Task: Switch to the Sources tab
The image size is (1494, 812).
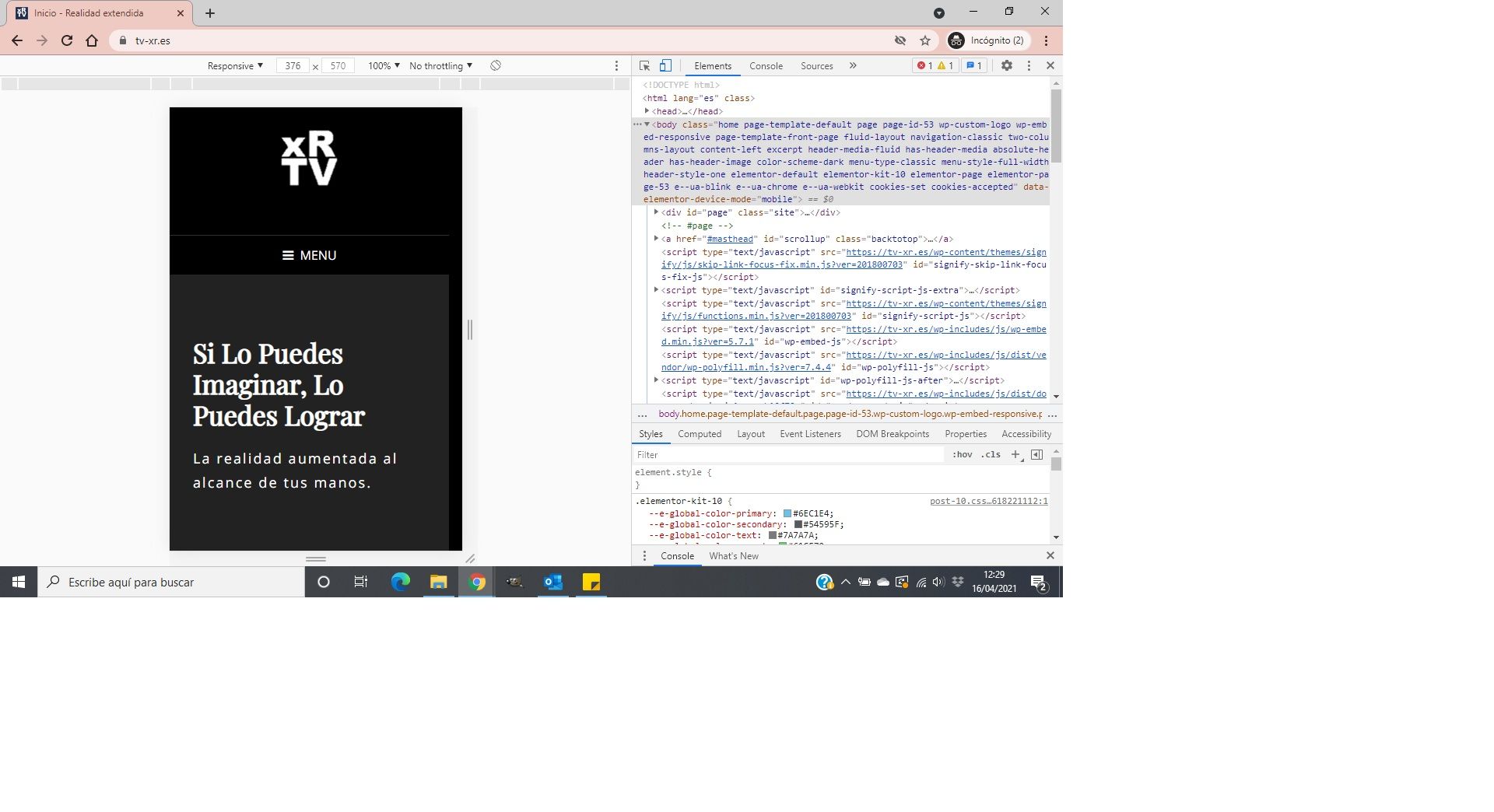Action: [817, 66]
